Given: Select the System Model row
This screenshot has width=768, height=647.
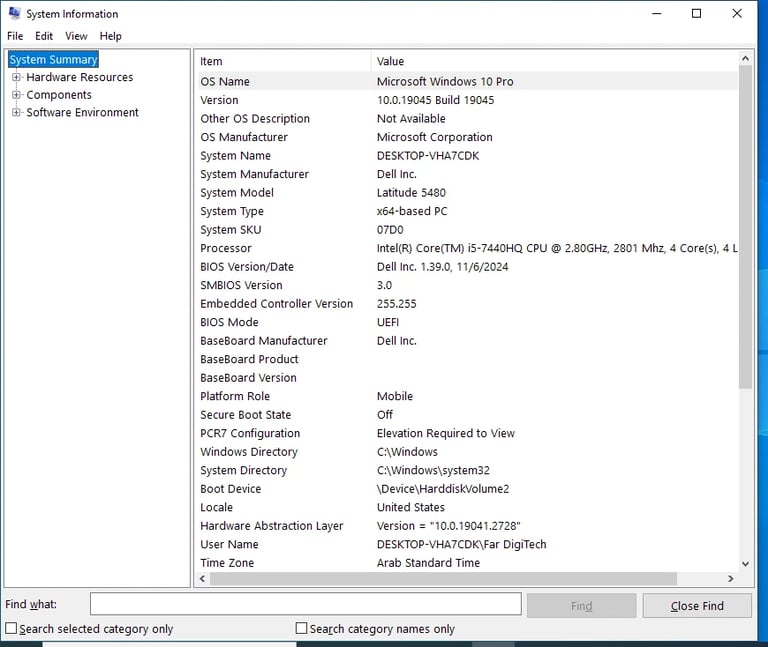Looking at the screenshot, I should click(x=467, y=192).
